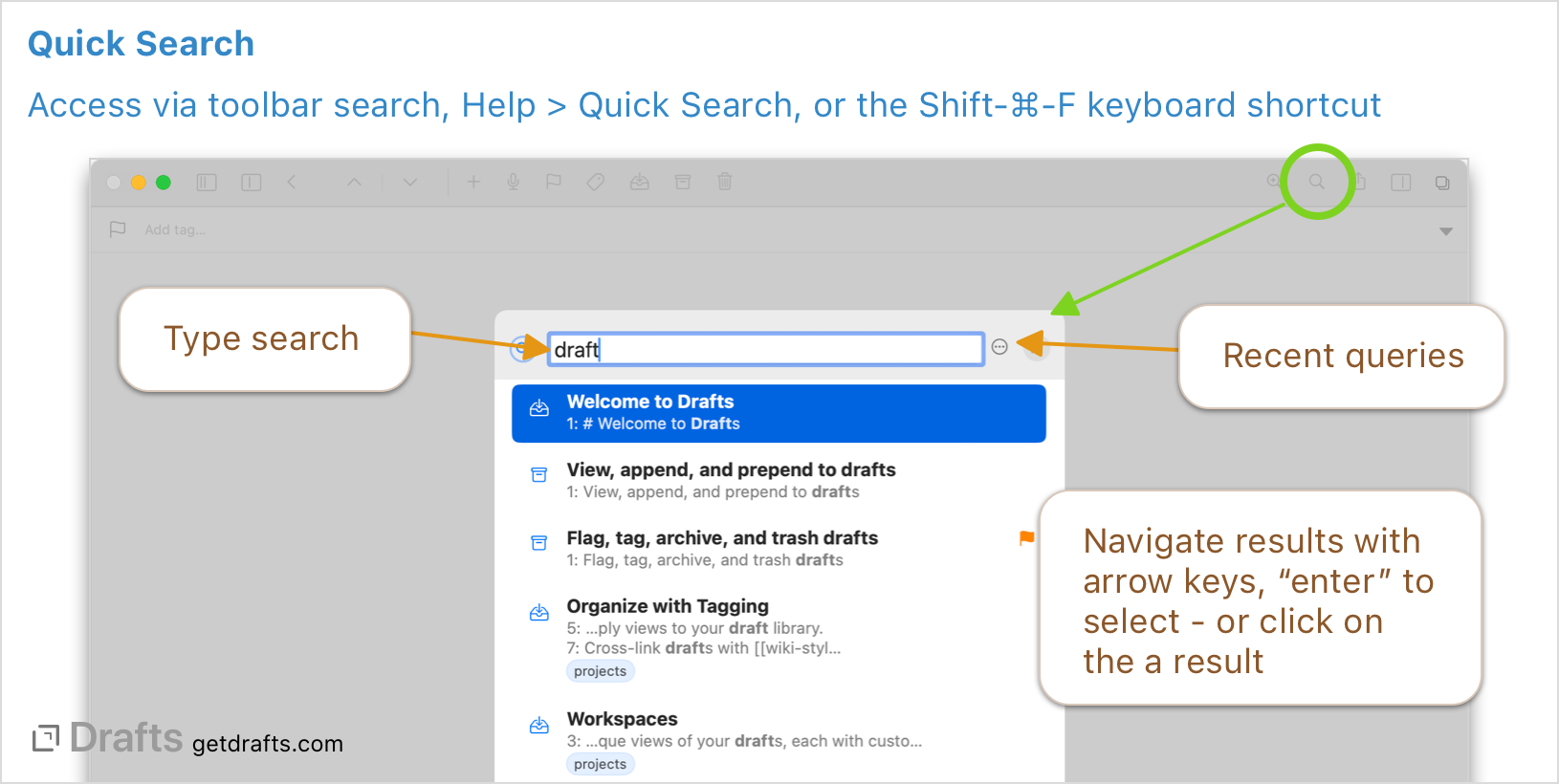The height and width of the screenshot is (784, 1559).
Task: Open the Workspaces search result
Action: [779, 741]
